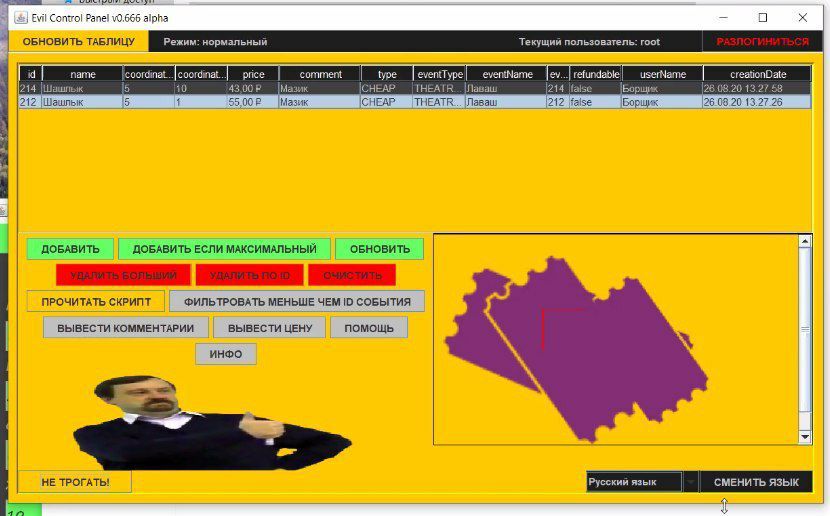Expand language list with the dropdown arrow
This screenshot has height=516, width=830.
pyautogui.click(x=690, y=482)
